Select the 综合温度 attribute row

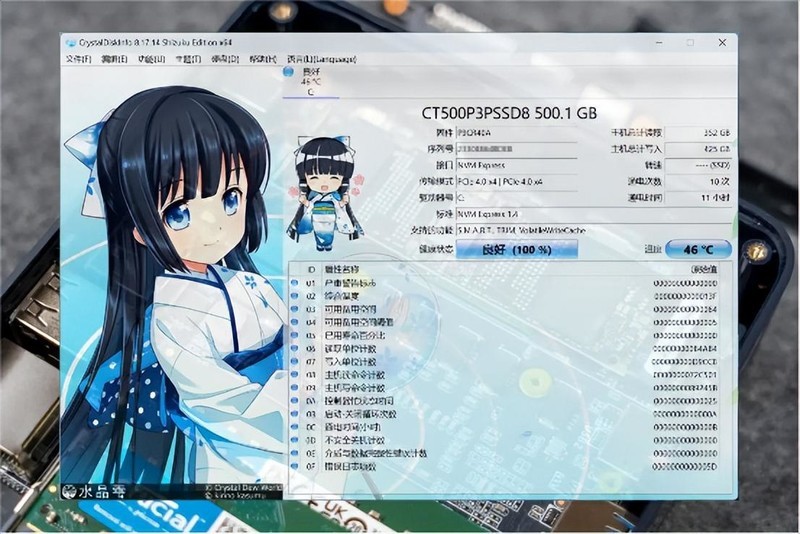[x=504, y=296]
